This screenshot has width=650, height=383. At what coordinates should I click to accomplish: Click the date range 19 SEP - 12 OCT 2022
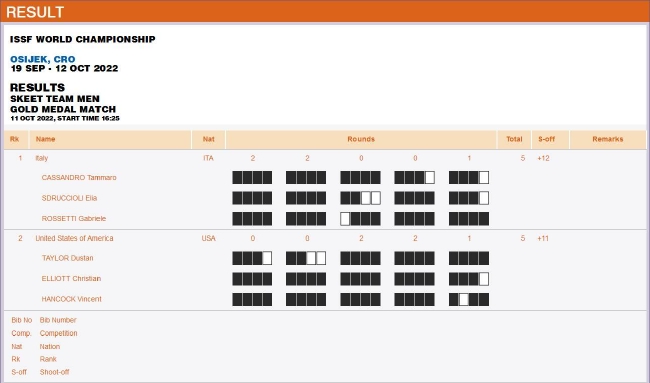pos(64,68)
